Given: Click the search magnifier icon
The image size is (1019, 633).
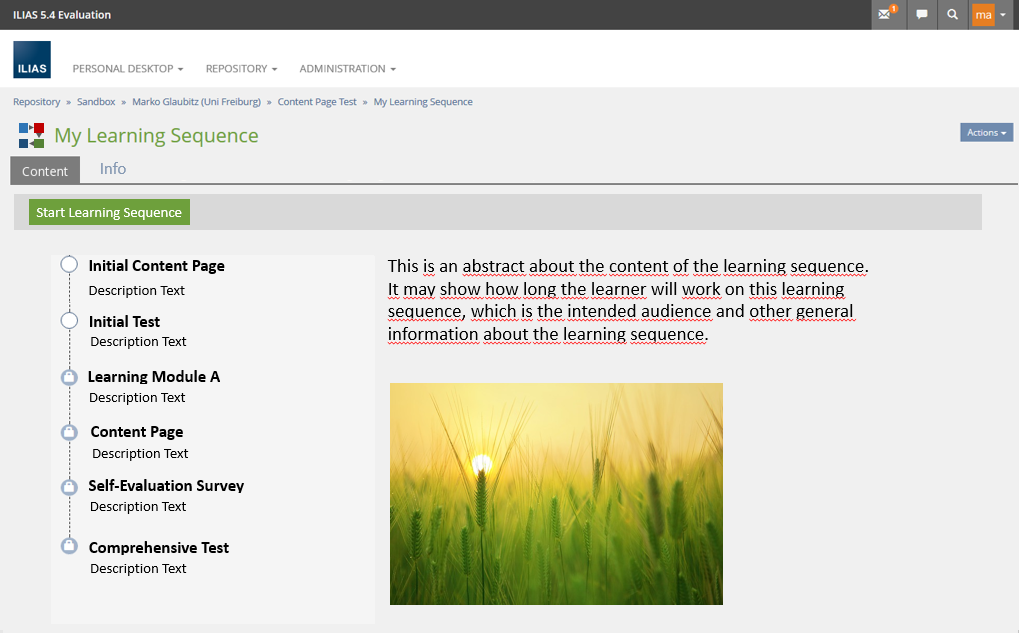Looking at the screenshot, I should coord(953,15).
